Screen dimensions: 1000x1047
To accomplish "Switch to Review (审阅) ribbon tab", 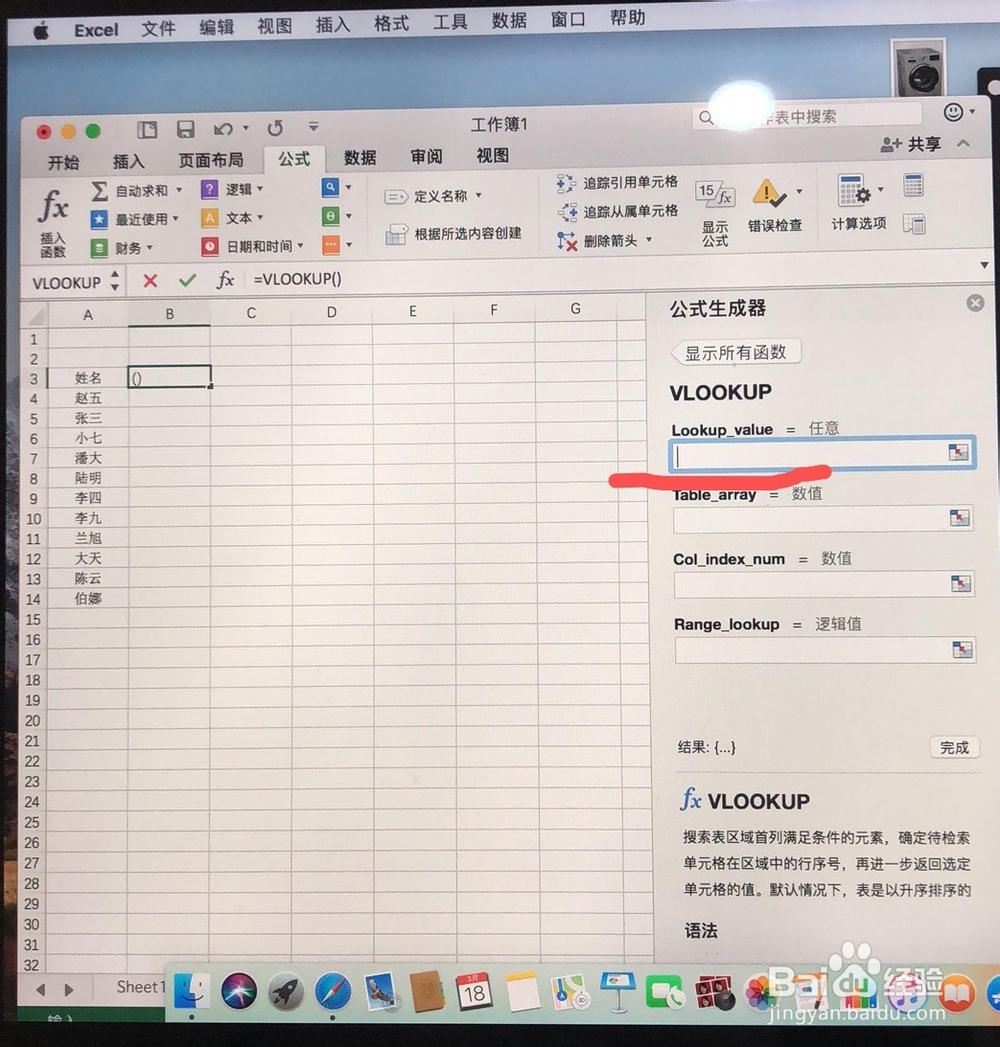I will click(427, 156).
